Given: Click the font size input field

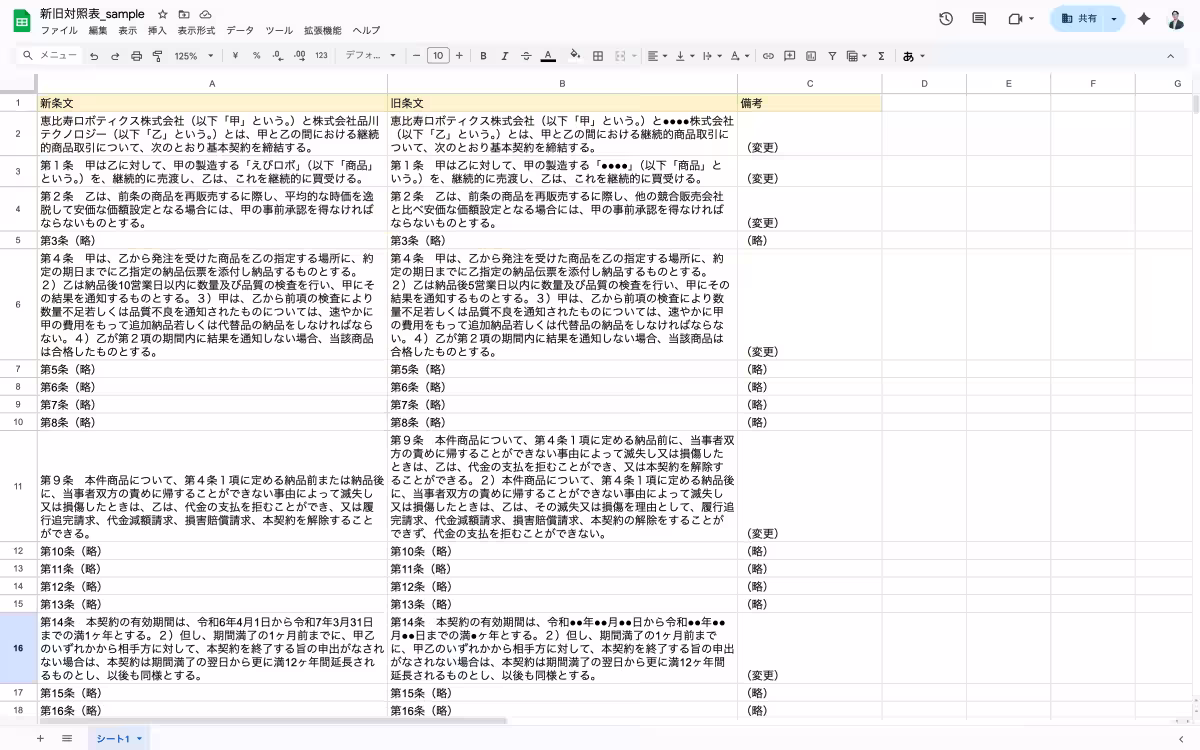Looking at the screenshot, I should pos(438,56).
